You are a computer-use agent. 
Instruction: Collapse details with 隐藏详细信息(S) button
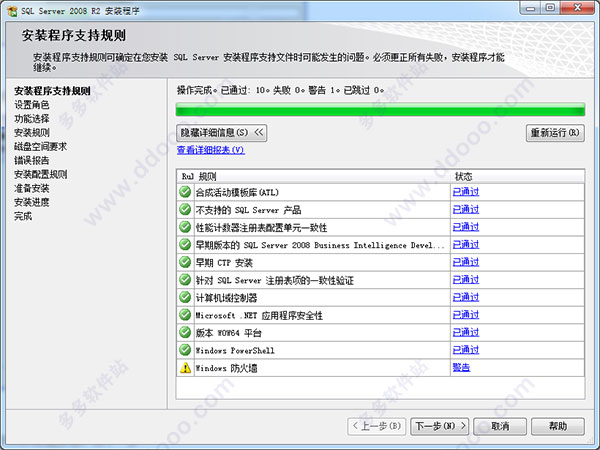point(222,133)
